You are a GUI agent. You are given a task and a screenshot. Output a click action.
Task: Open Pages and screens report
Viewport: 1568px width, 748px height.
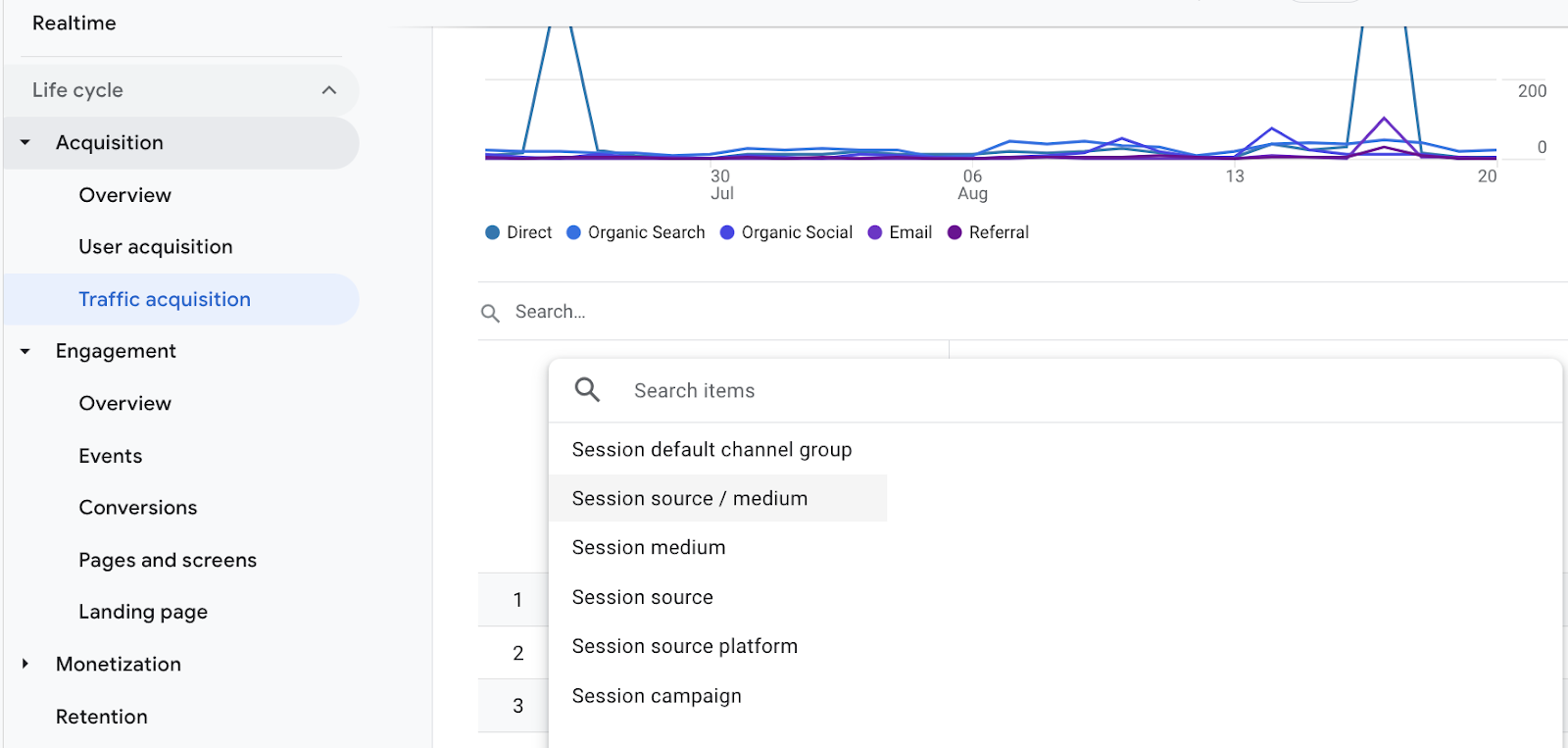coord(168,560)
